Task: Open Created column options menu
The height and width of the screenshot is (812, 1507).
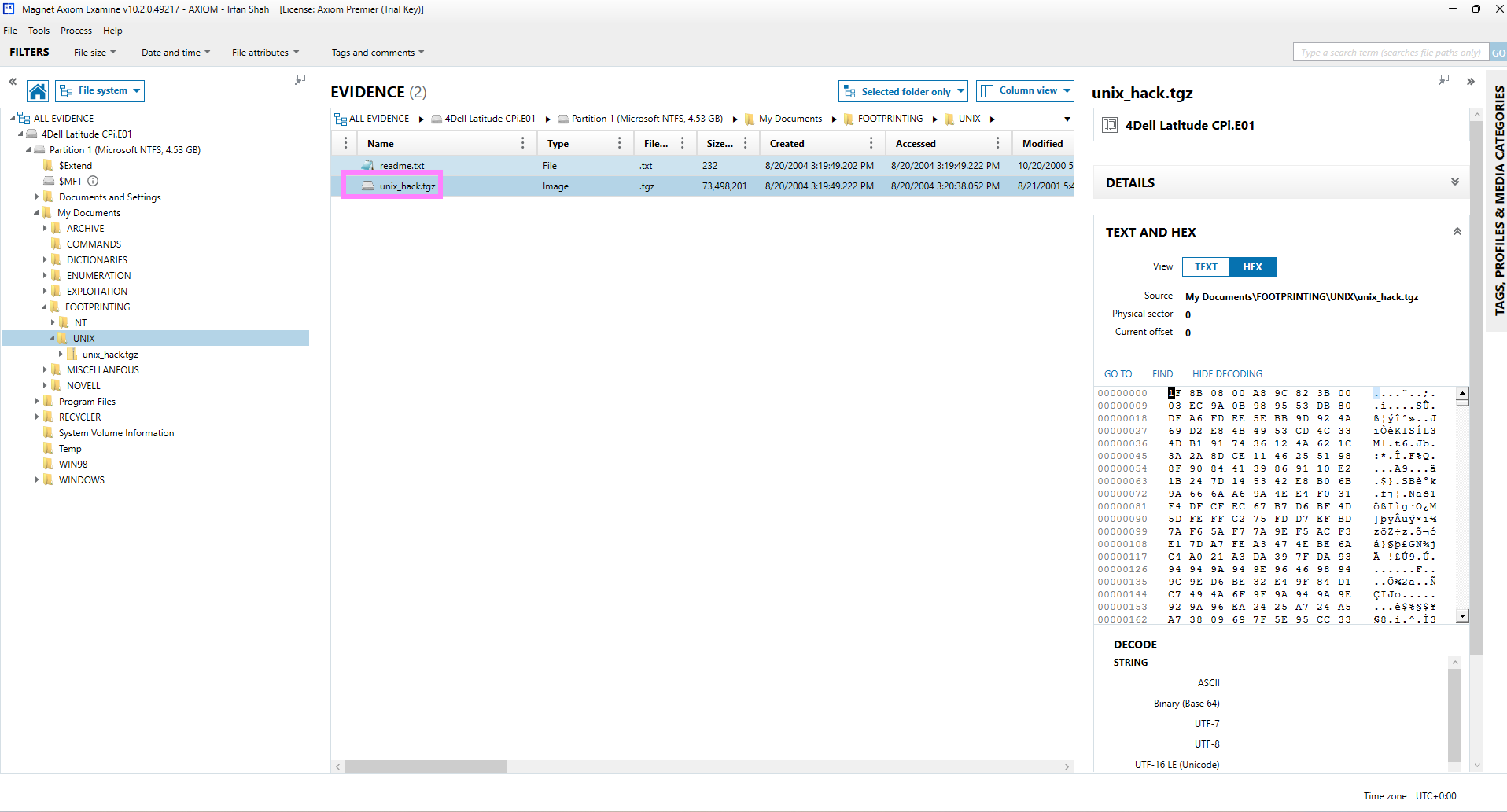Action: [x=871, y=143]
